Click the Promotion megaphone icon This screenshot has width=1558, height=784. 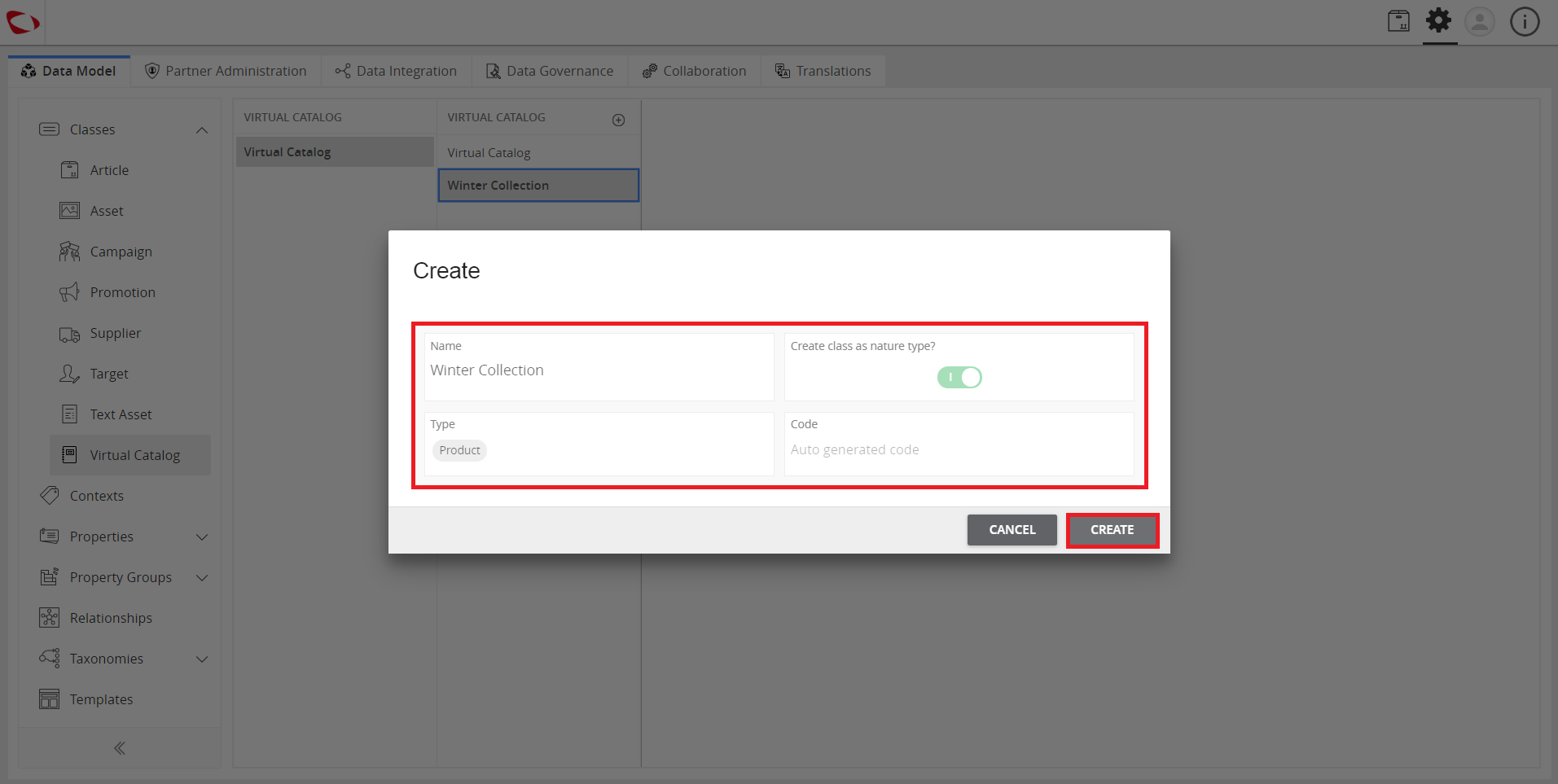(x=70, y=292)
